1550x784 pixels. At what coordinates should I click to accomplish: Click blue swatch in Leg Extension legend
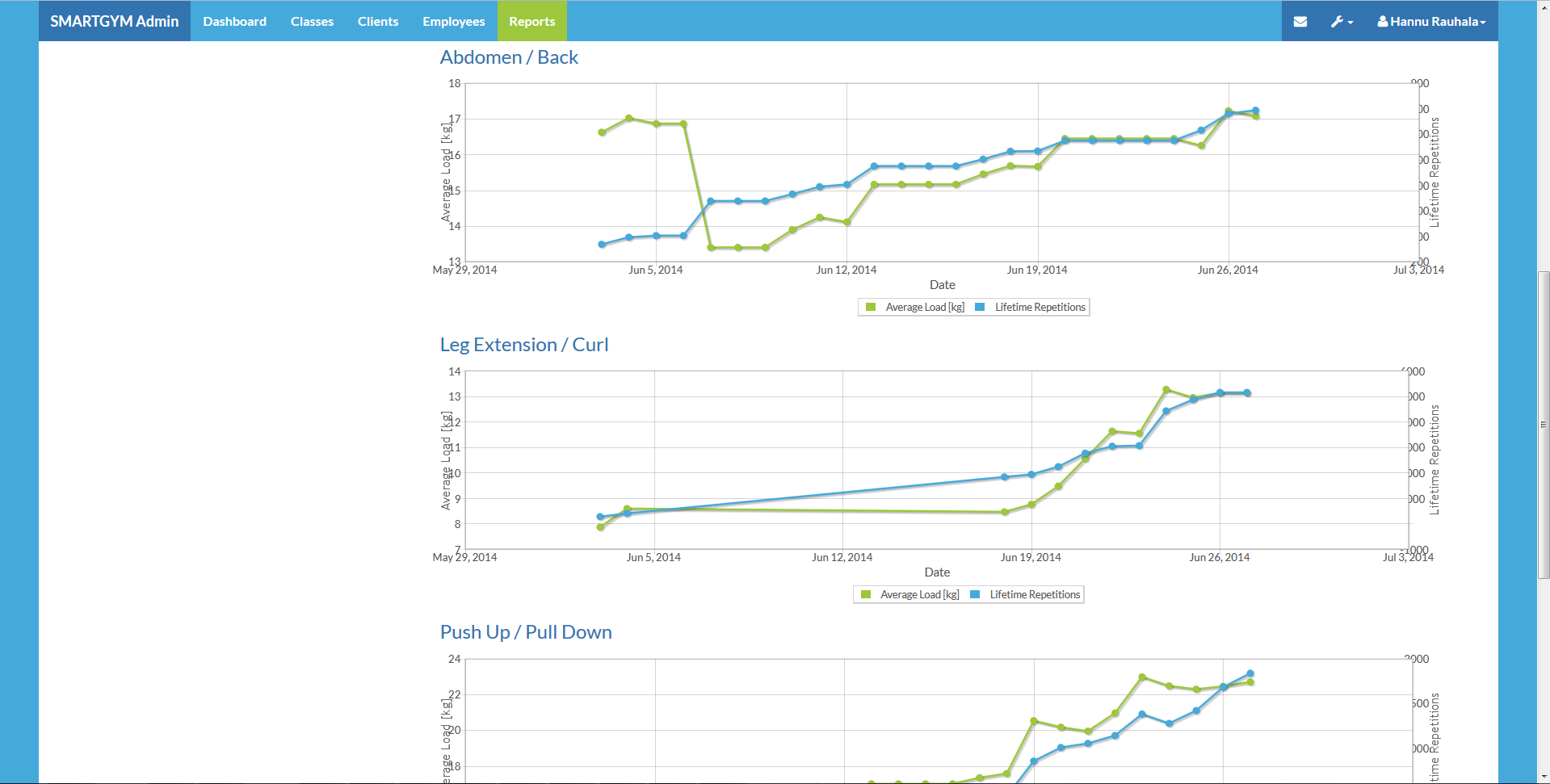click(x=975, y=595)
